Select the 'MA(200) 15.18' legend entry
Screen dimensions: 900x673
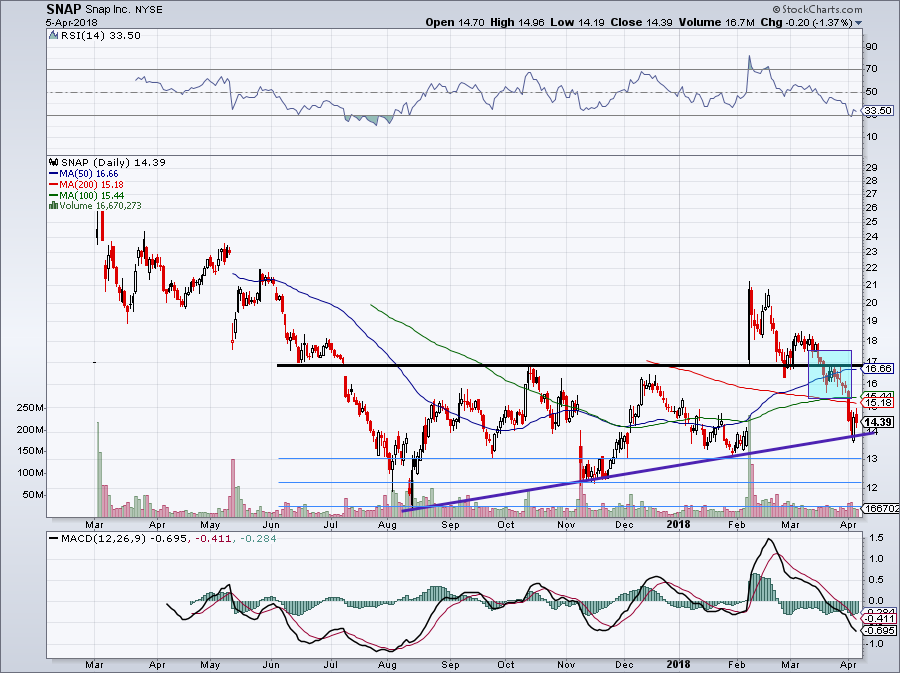point(87,184)
